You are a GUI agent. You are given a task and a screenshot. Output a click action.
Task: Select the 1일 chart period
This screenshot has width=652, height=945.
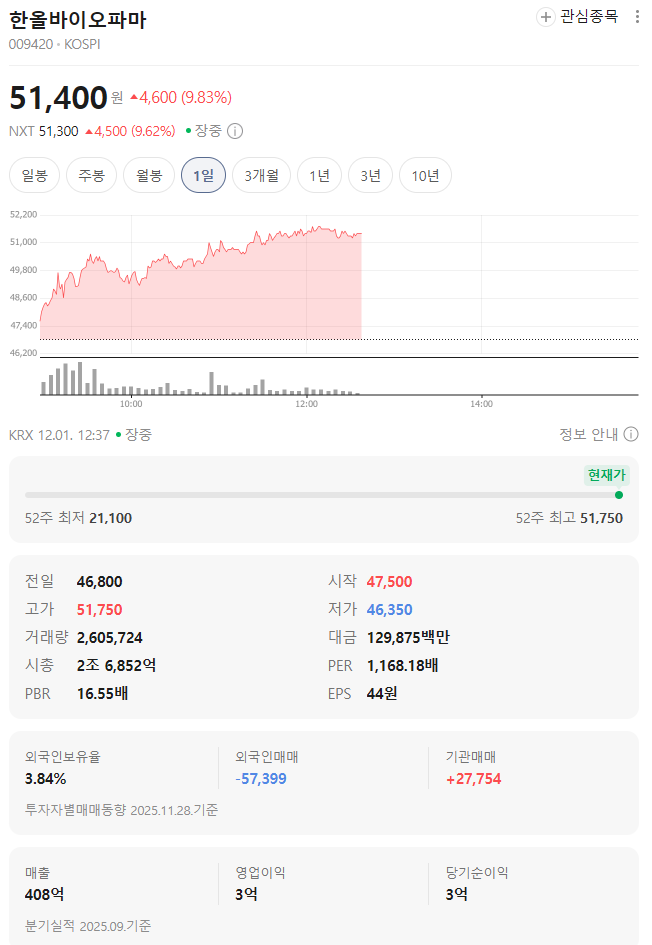[204, 175]
